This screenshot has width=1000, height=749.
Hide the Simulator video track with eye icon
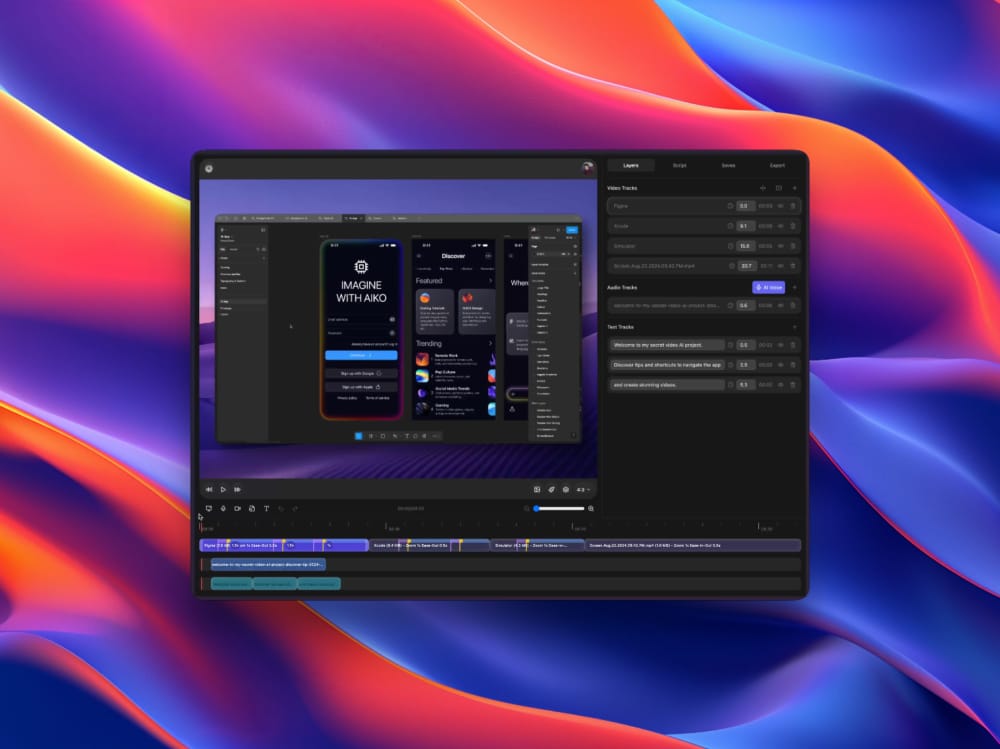coord(780,246)
